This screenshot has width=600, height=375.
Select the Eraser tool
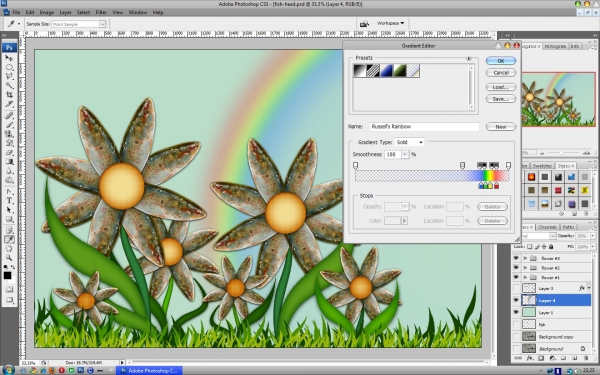[x=9, y=152]
